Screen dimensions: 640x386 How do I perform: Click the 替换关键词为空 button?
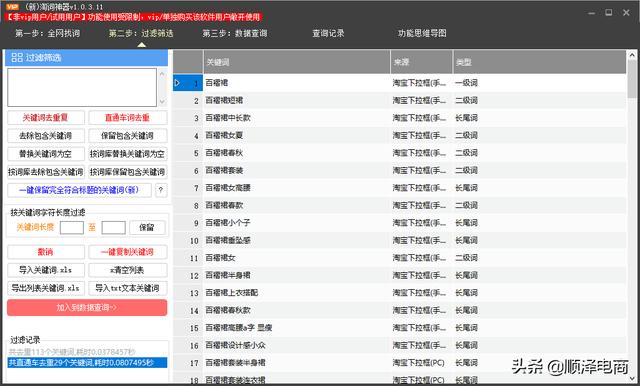(x=46, y=154)
